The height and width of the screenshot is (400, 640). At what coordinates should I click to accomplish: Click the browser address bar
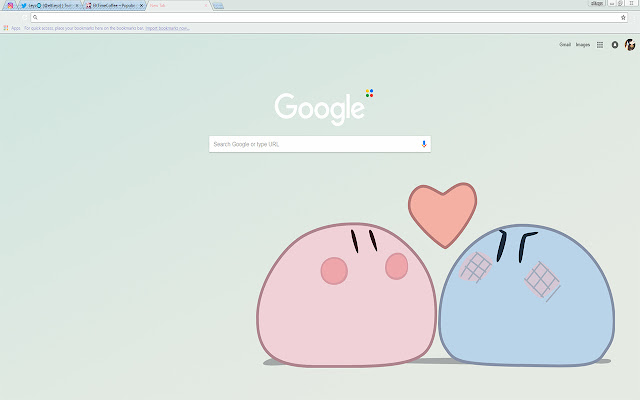click(x=329, y=17)
